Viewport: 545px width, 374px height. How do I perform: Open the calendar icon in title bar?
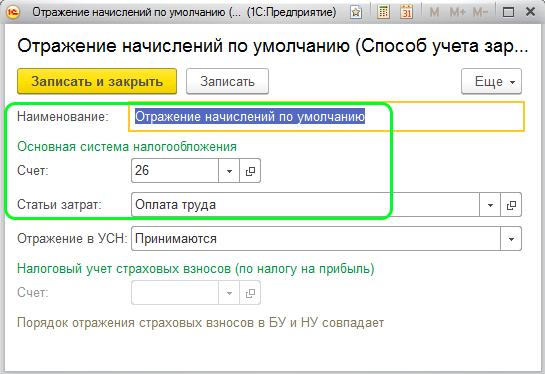point(406,13)
